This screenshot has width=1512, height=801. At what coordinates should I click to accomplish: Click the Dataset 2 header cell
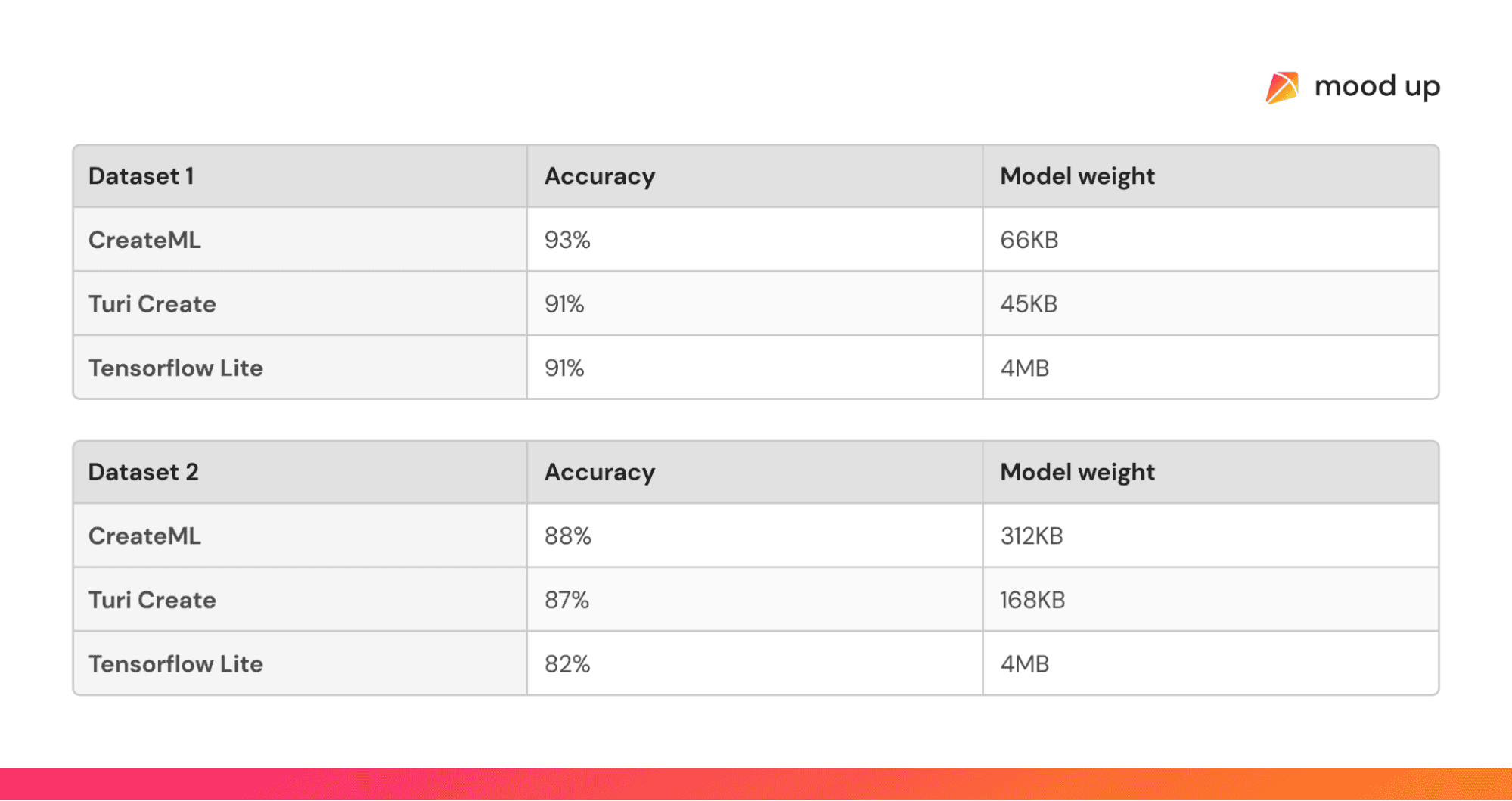[x=143, y=472]
